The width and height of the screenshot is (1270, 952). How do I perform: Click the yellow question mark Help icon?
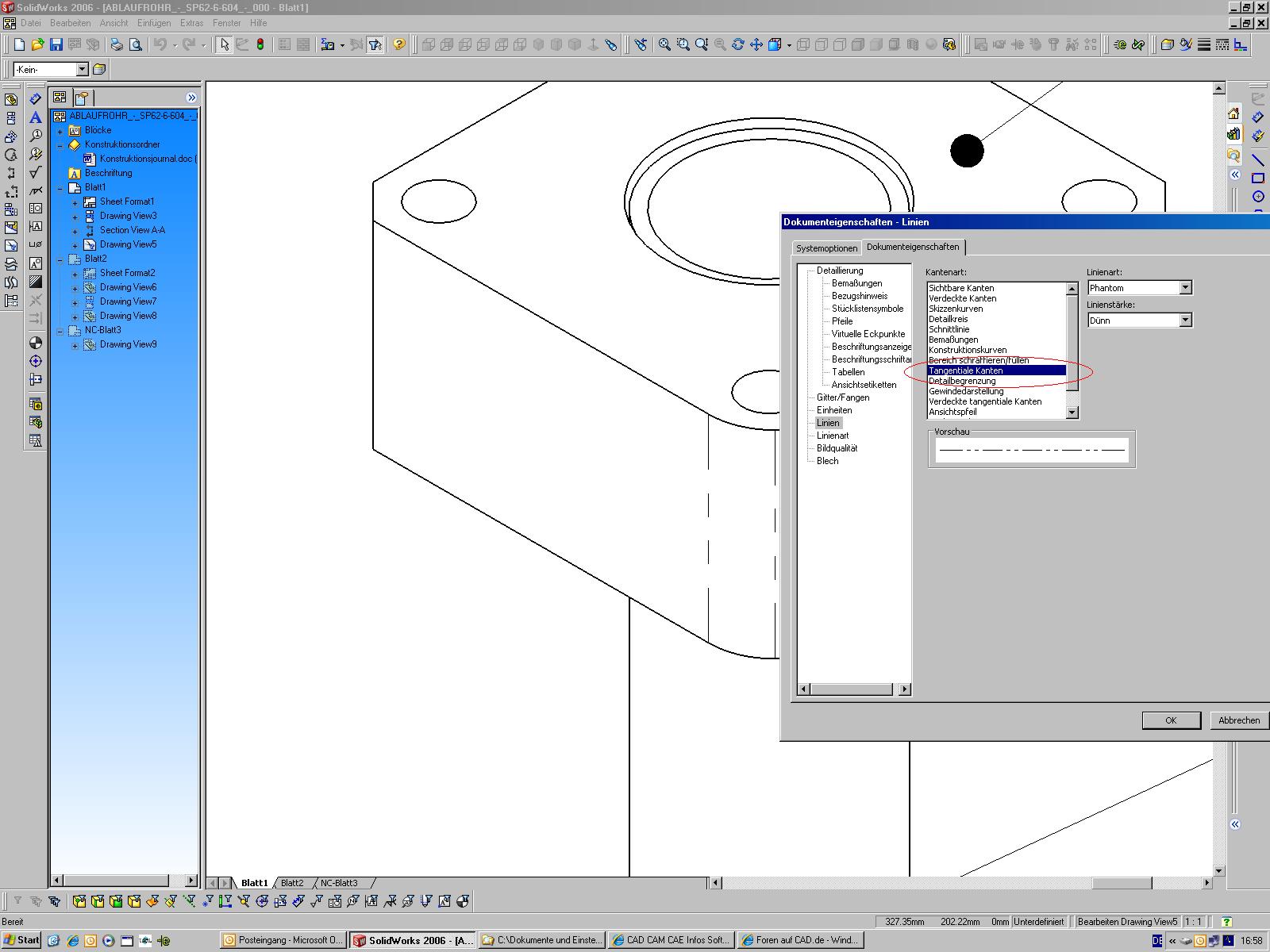(x=398, y=44)
